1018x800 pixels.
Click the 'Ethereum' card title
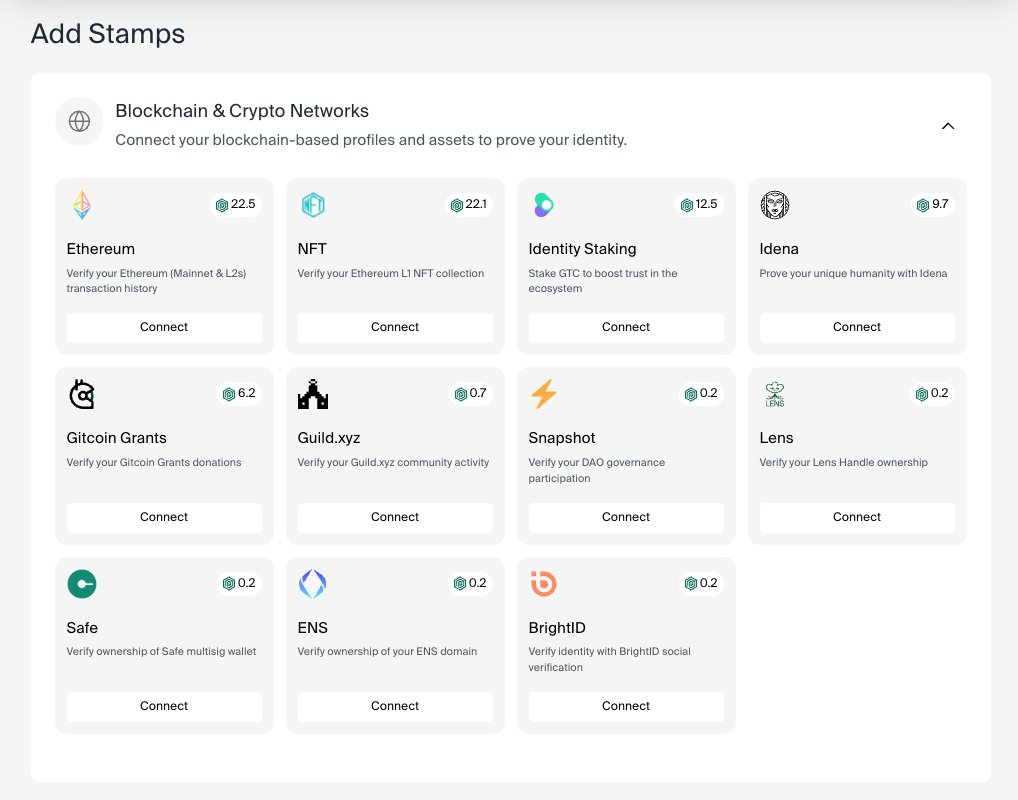[101, 249]
